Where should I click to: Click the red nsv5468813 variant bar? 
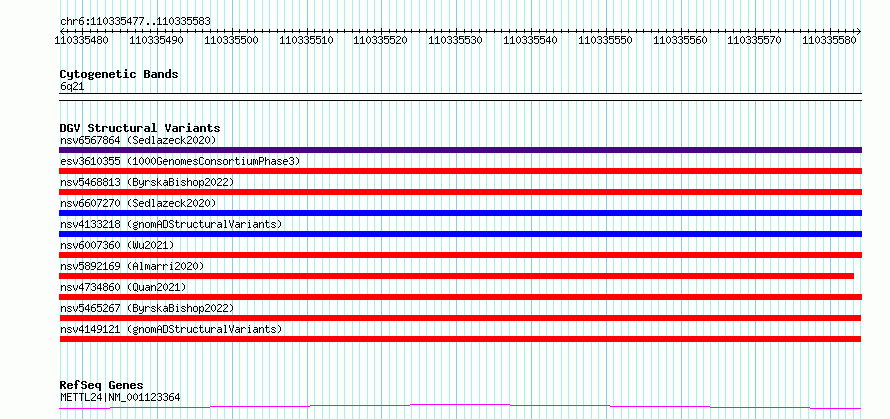(x=460, y=192)
